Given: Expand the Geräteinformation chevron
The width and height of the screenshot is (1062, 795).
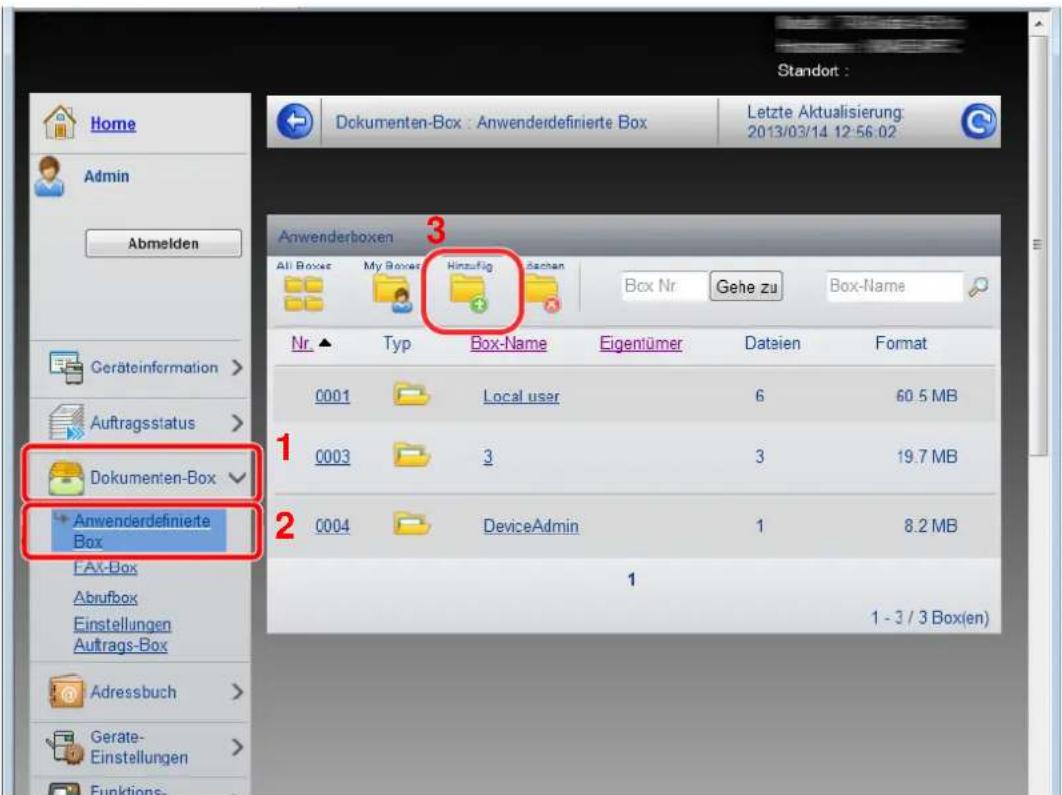Looking at the screenshot, I should 236,368.
